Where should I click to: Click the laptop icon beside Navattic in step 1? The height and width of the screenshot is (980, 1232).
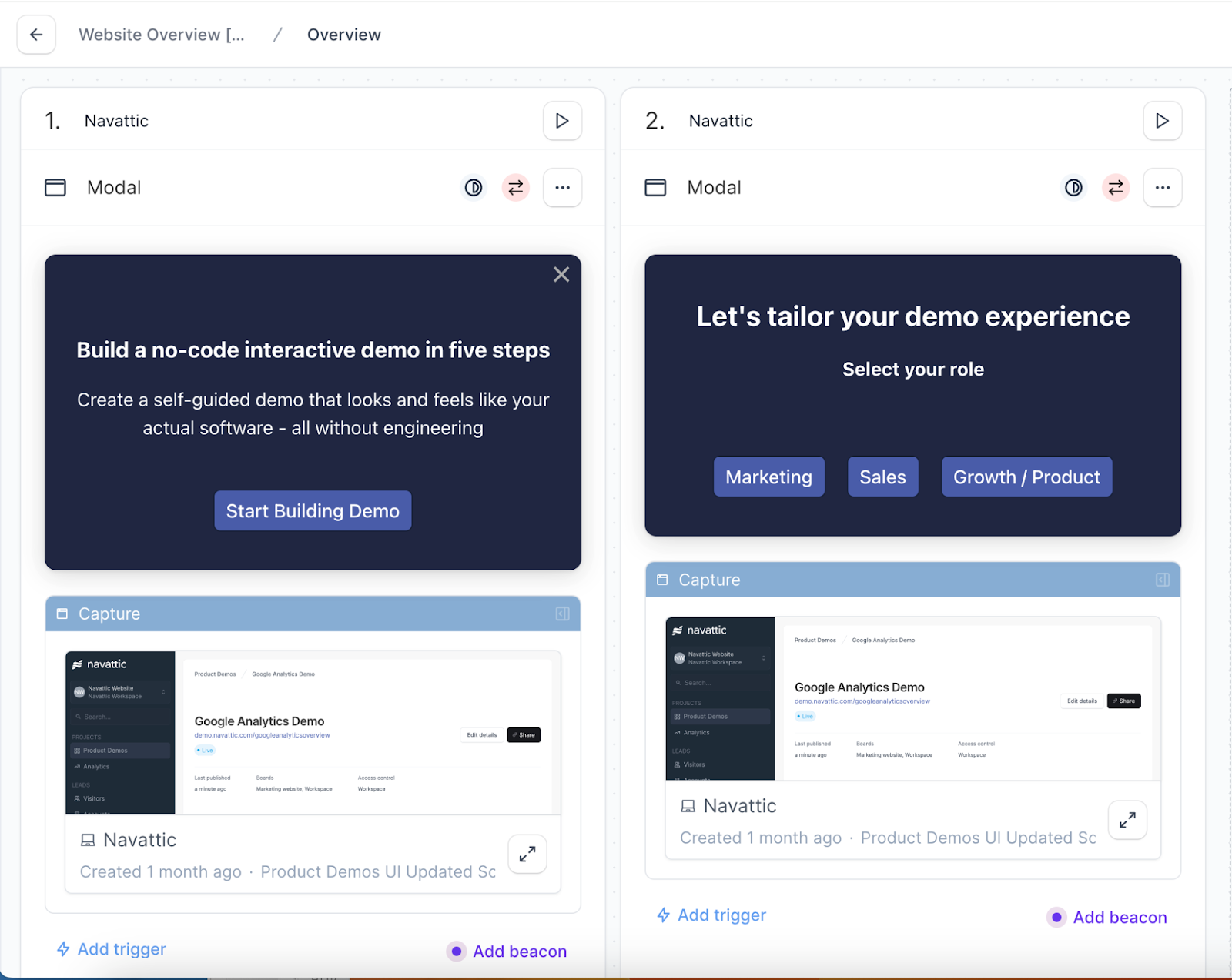tap(88, 840)
